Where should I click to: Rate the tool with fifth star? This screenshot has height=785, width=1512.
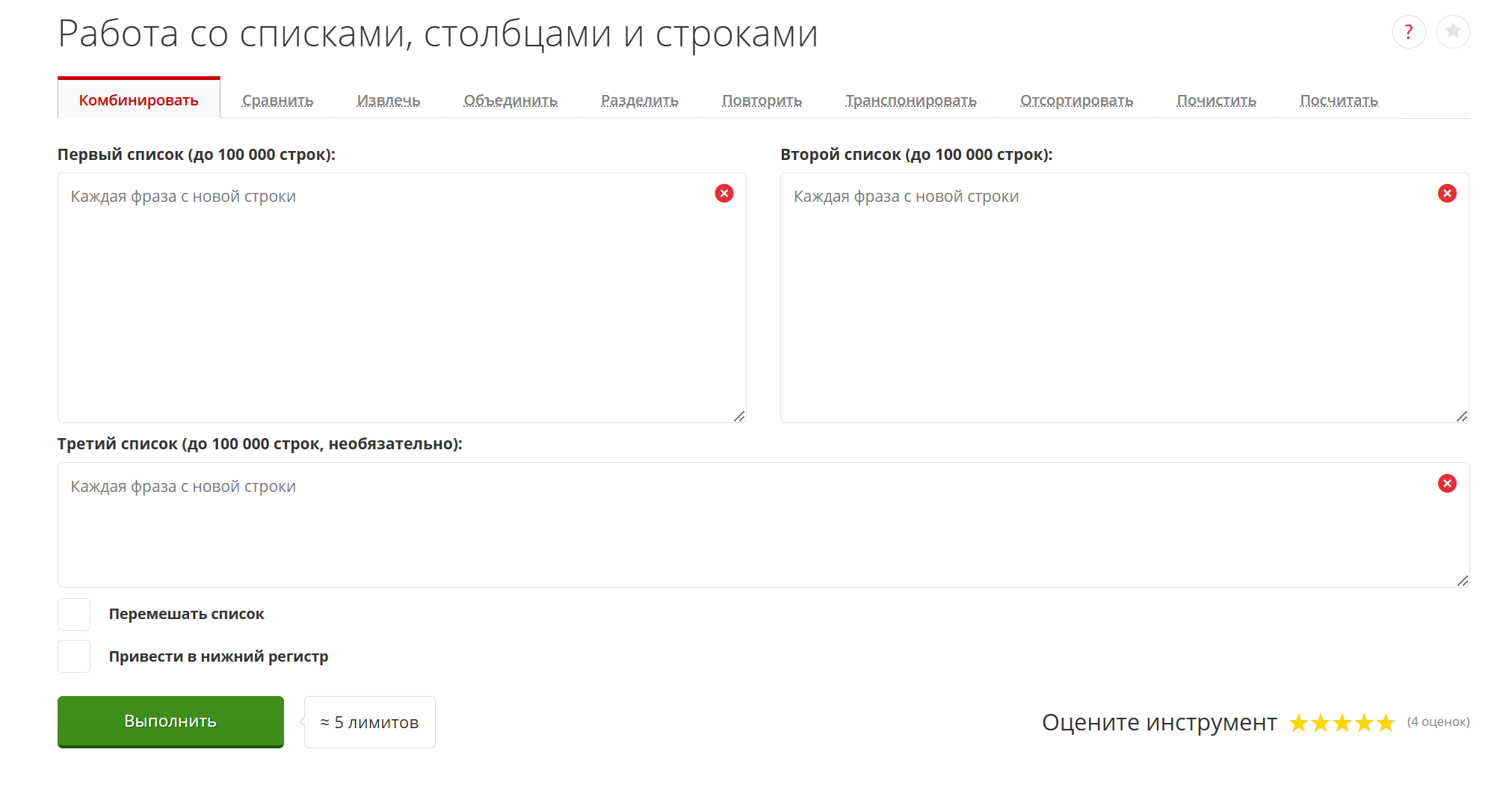pos(1386,723)
